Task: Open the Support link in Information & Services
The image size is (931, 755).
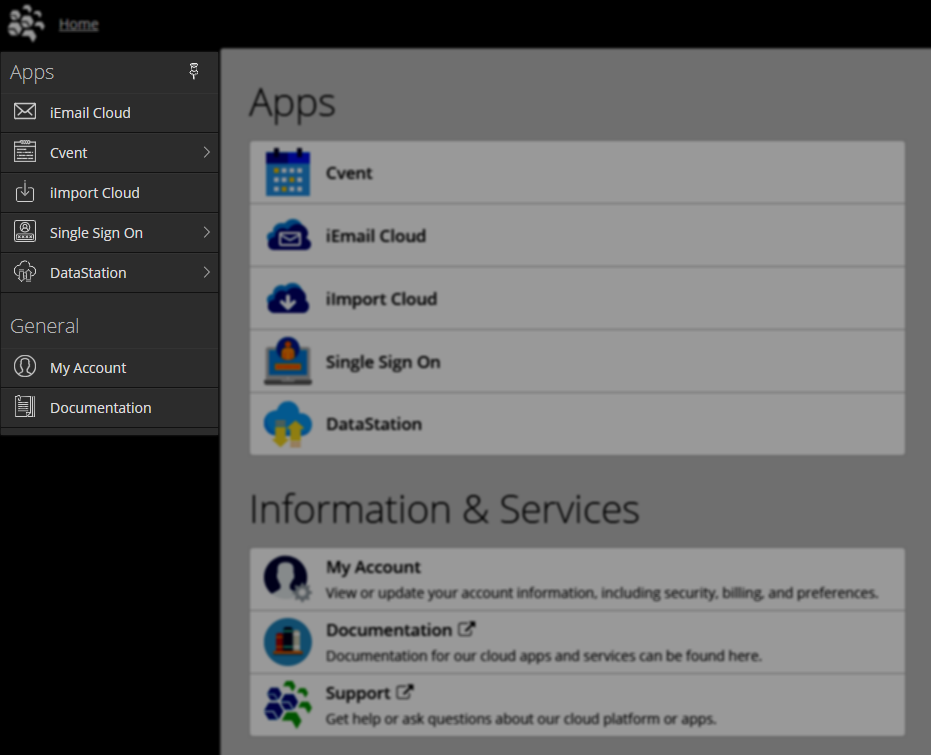Action: (x=357, y=693)
